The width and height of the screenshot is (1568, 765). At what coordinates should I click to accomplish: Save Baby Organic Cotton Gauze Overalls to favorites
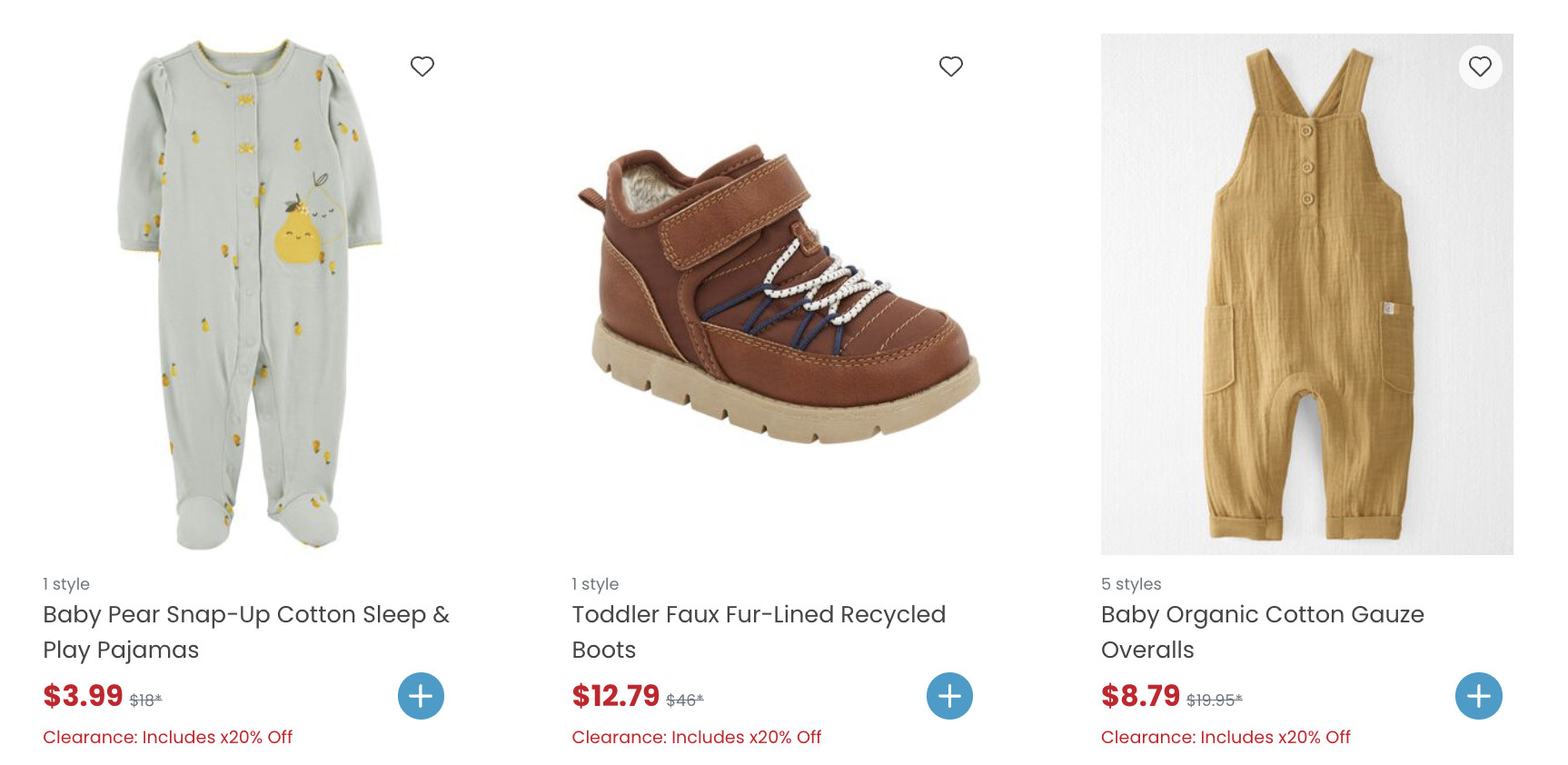click(1480, 66)
